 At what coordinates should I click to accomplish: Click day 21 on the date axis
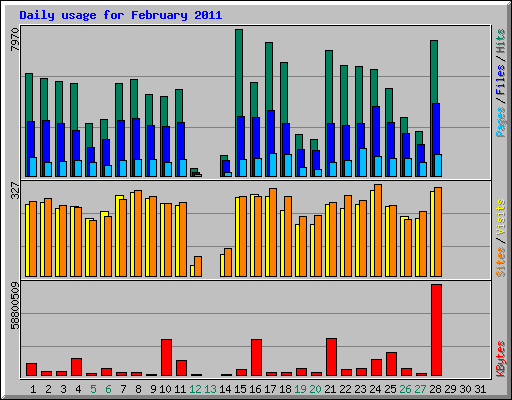click(x=330, y=389)
